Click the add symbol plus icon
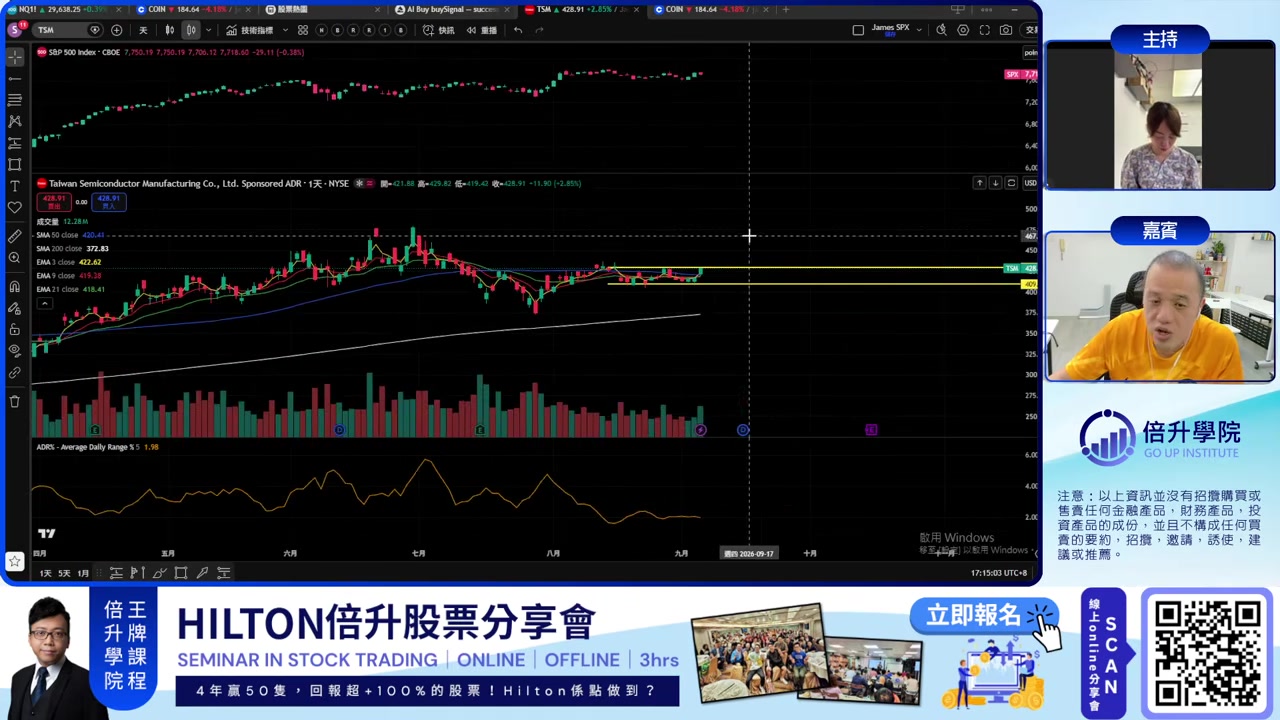 click(x=117, y=30)
